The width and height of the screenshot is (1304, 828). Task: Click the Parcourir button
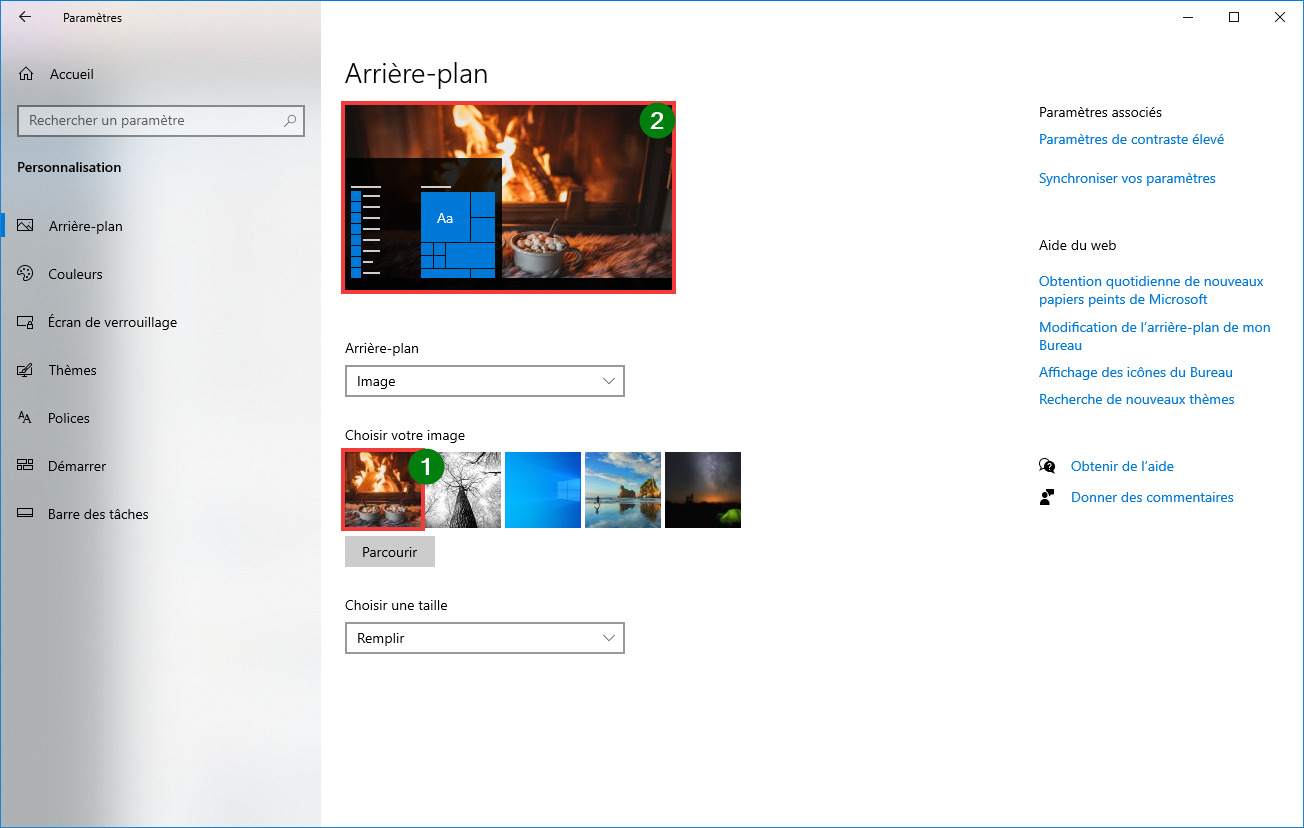[x=390, y=552]
